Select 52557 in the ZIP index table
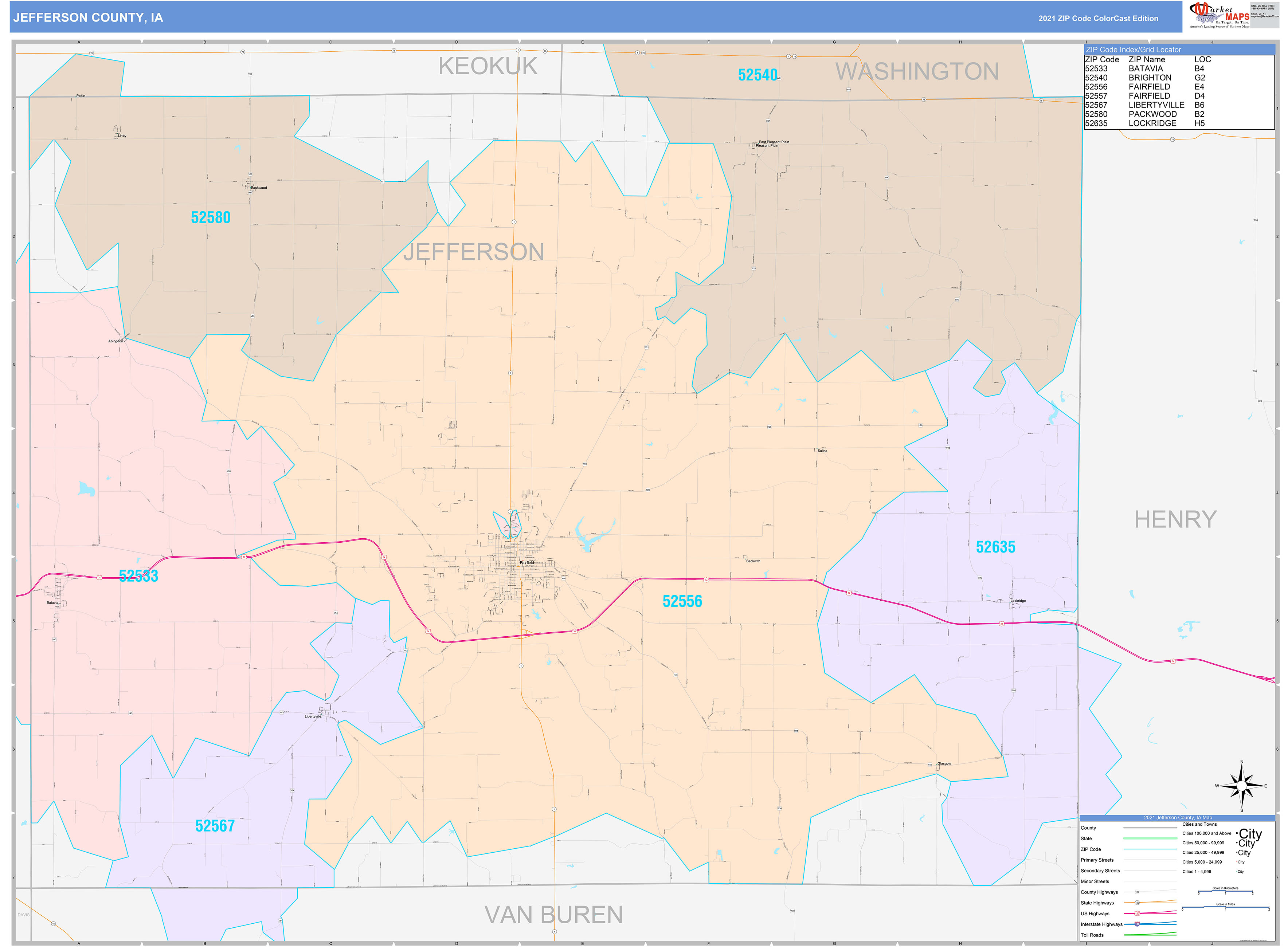The width and height of the screenshot is (1288, 947). [x=1096, y=96]
